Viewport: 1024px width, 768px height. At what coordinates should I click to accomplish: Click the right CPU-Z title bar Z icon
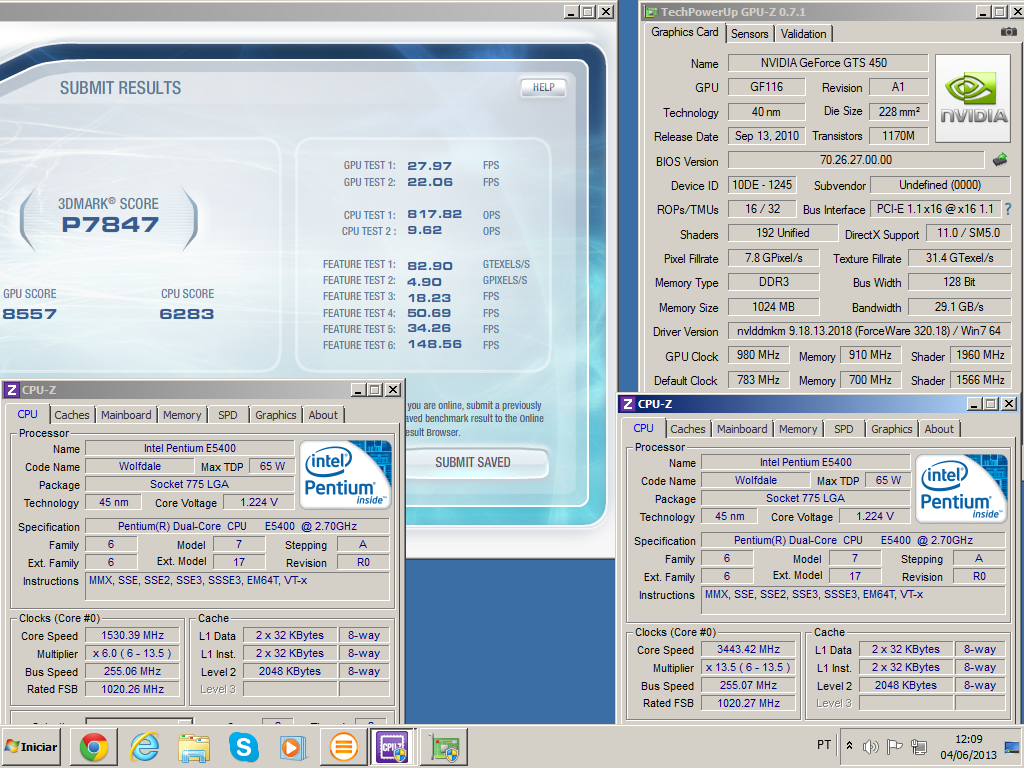click(628, 404)
